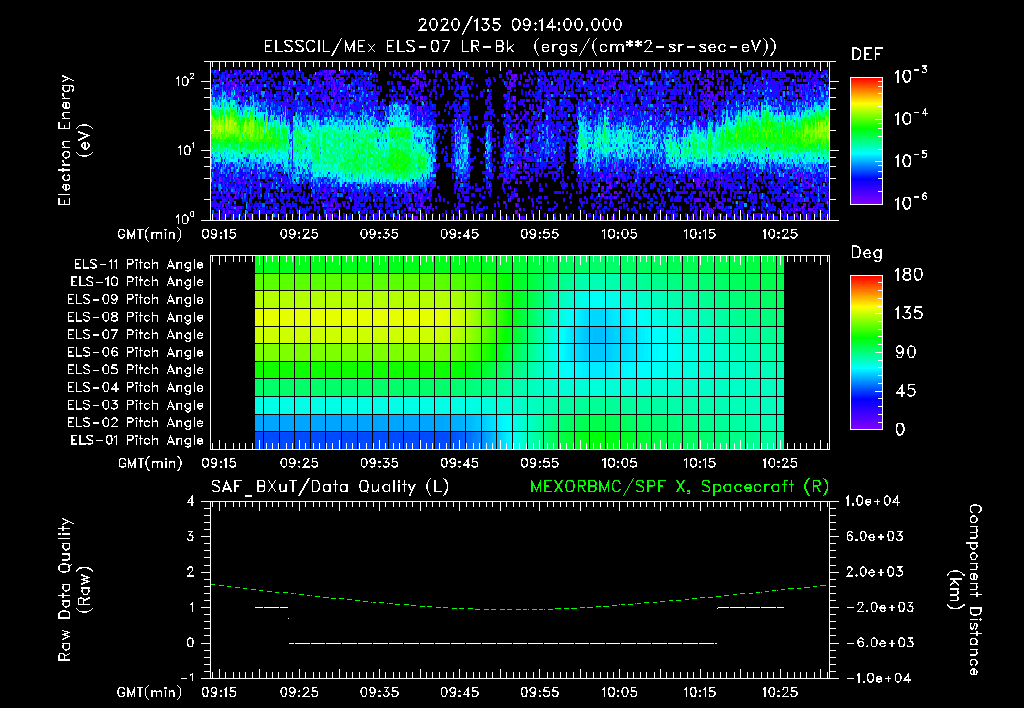Click 'GMT(min)' label beneath the pitch angle panel
This screenshot has width=1024, height=708.
pyautogui.click(x=150, y=464)
